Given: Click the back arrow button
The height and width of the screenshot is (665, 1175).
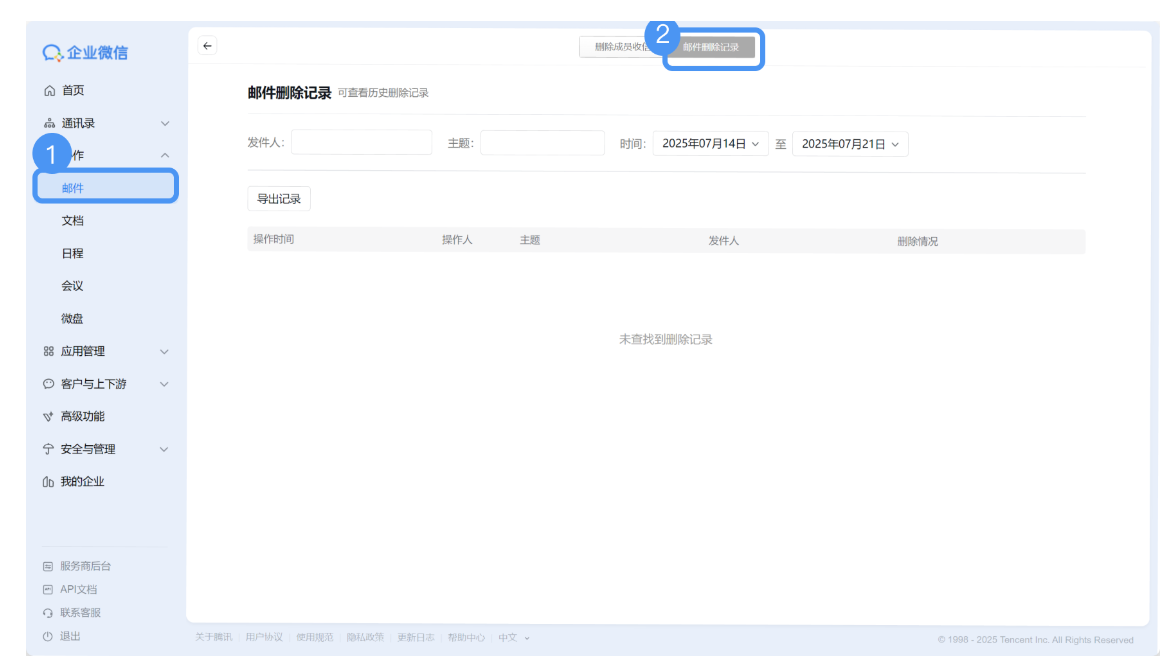Looking at the screenshot, I should coord(208,46).
